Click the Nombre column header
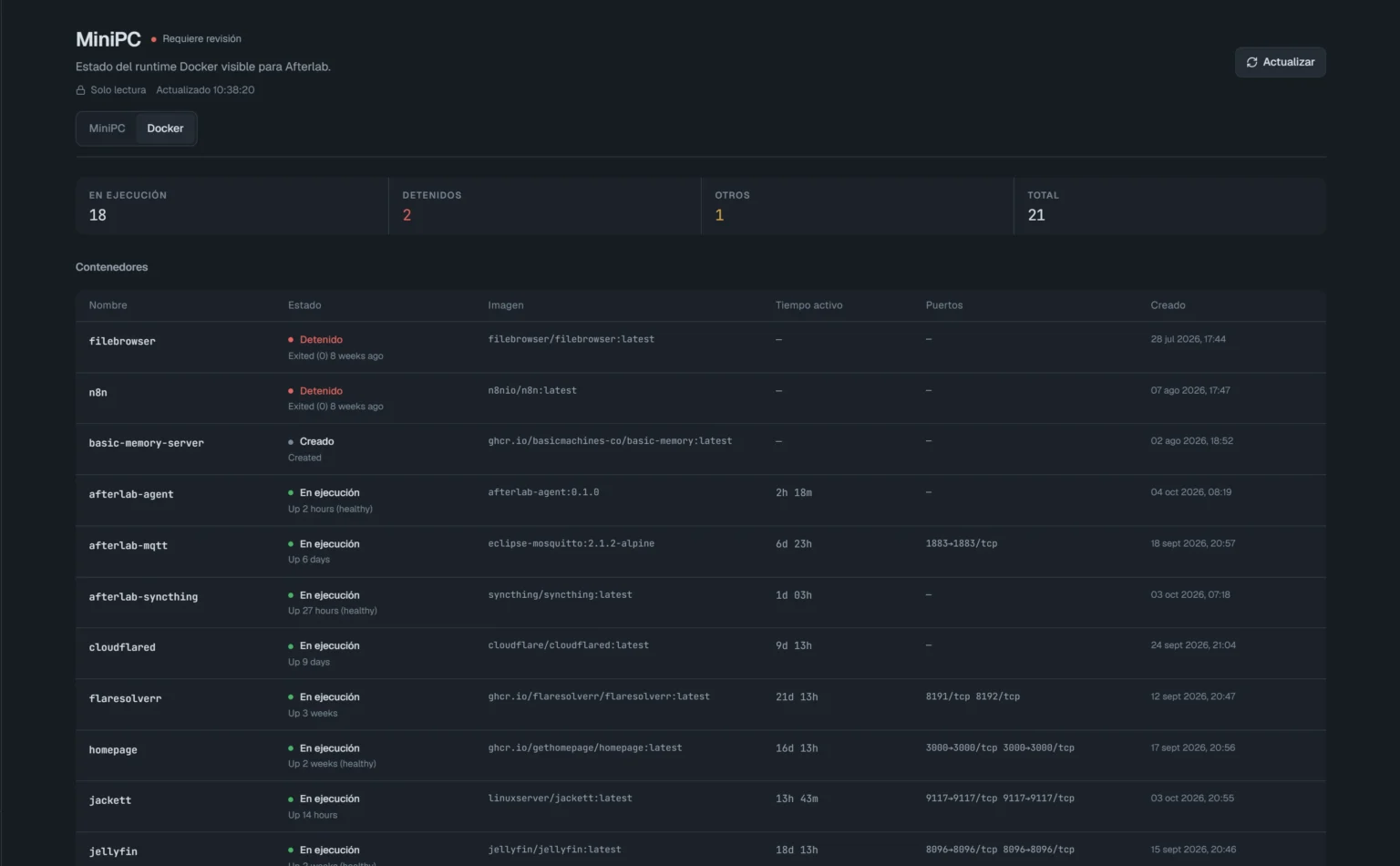1400x866 pixels. pos(108,305)
